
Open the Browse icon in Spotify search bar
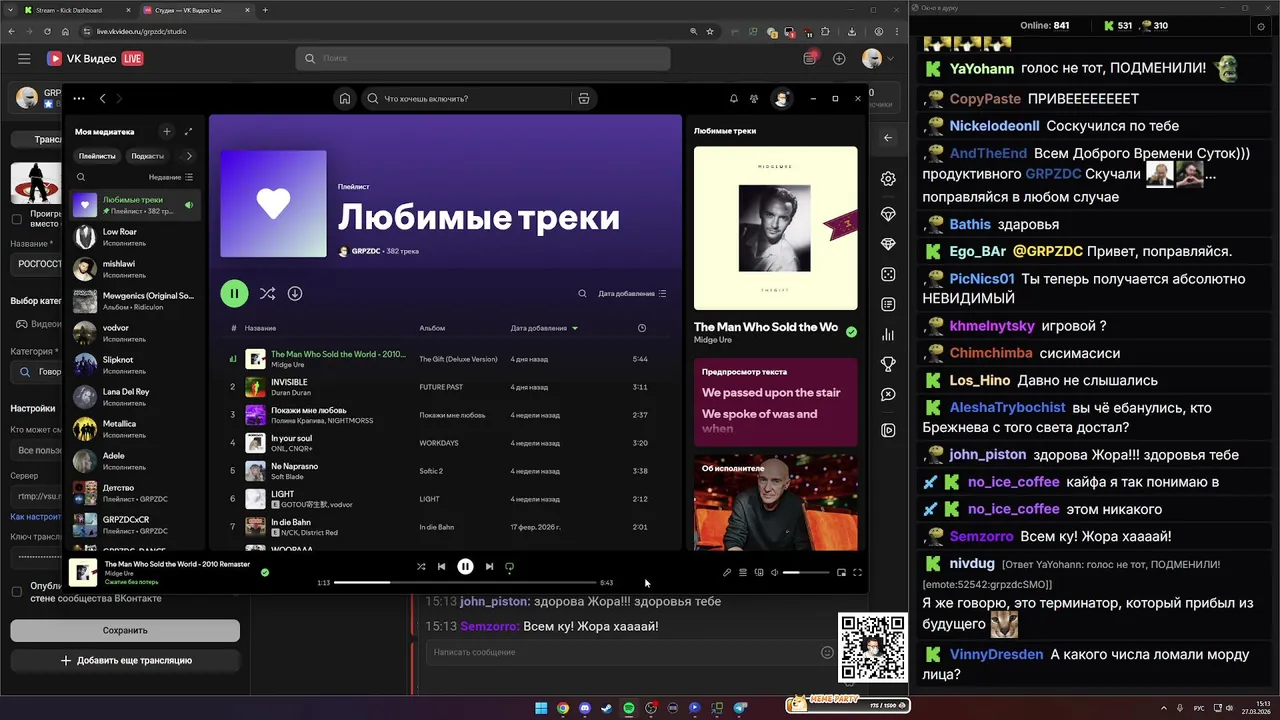[x=584, y=98]
